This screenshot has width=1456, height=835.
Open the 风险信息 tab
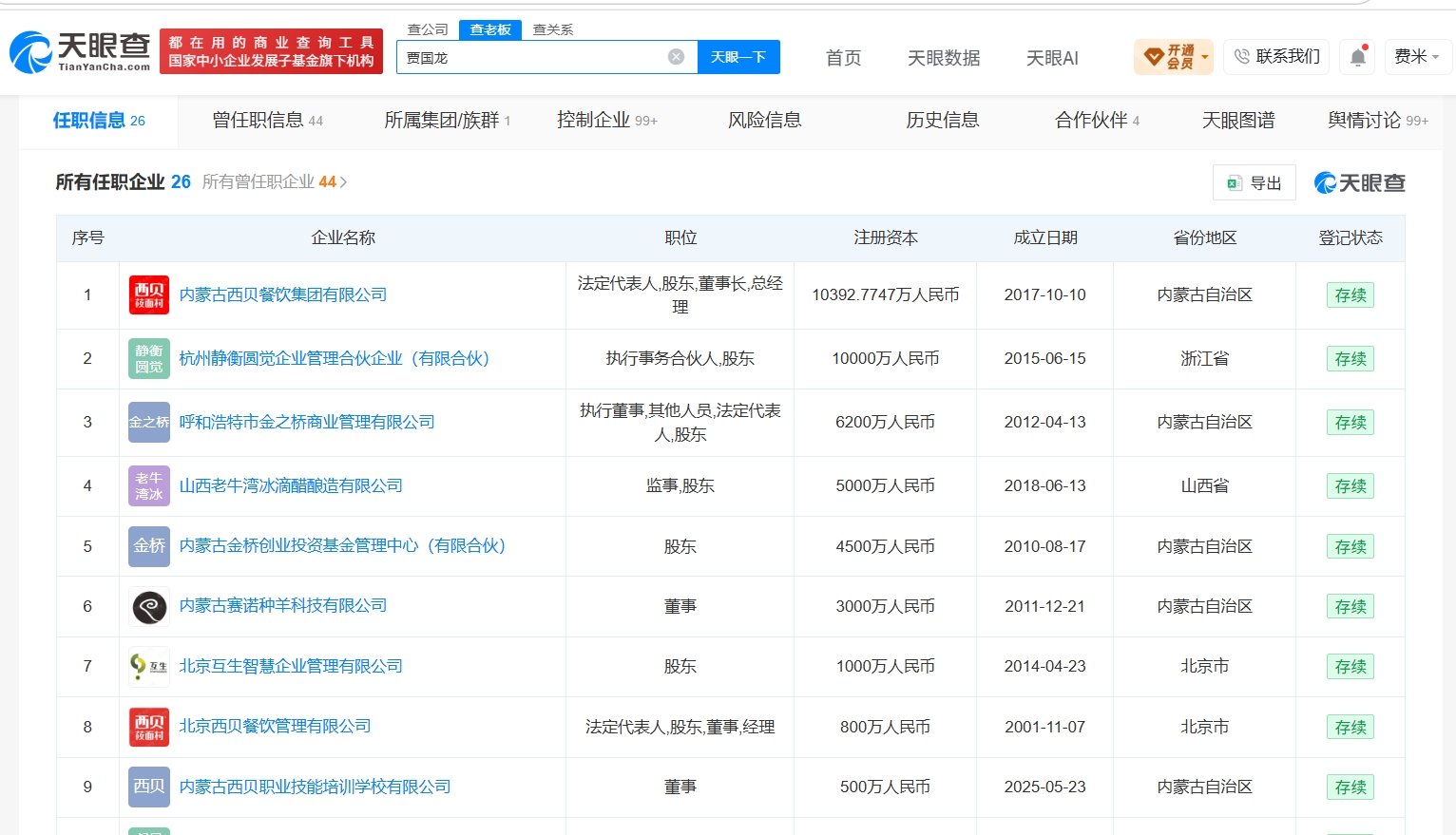(x=764, y=121)
